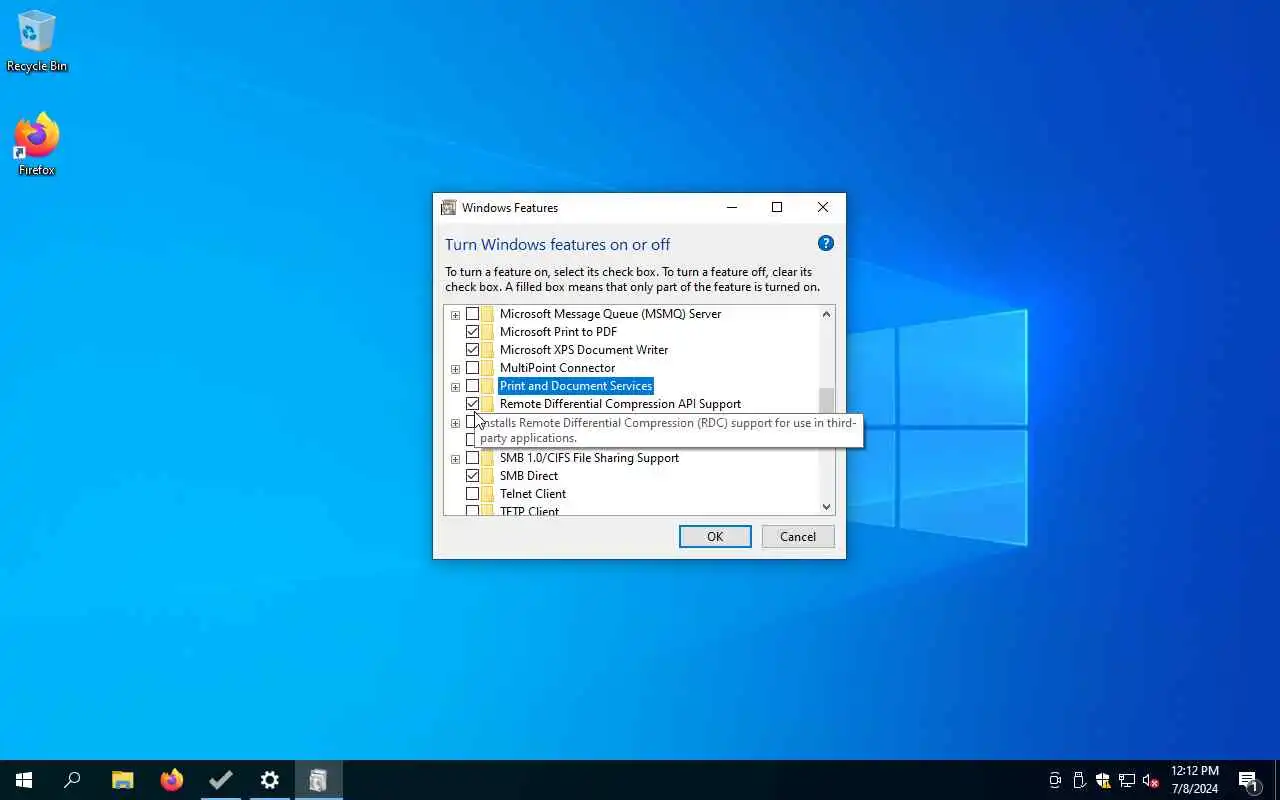Open the network tray icon
Screen dimensions: 1280x800
[1127, 780]
